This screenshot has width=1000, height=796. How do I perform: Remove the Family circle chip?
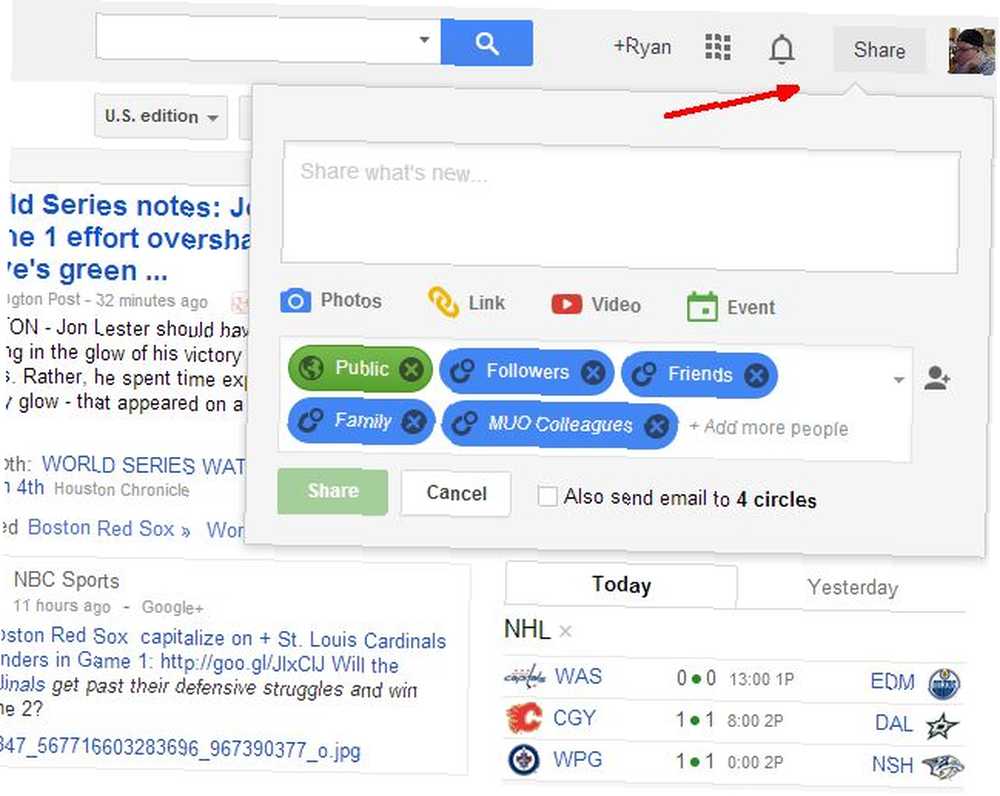point(414,421)
